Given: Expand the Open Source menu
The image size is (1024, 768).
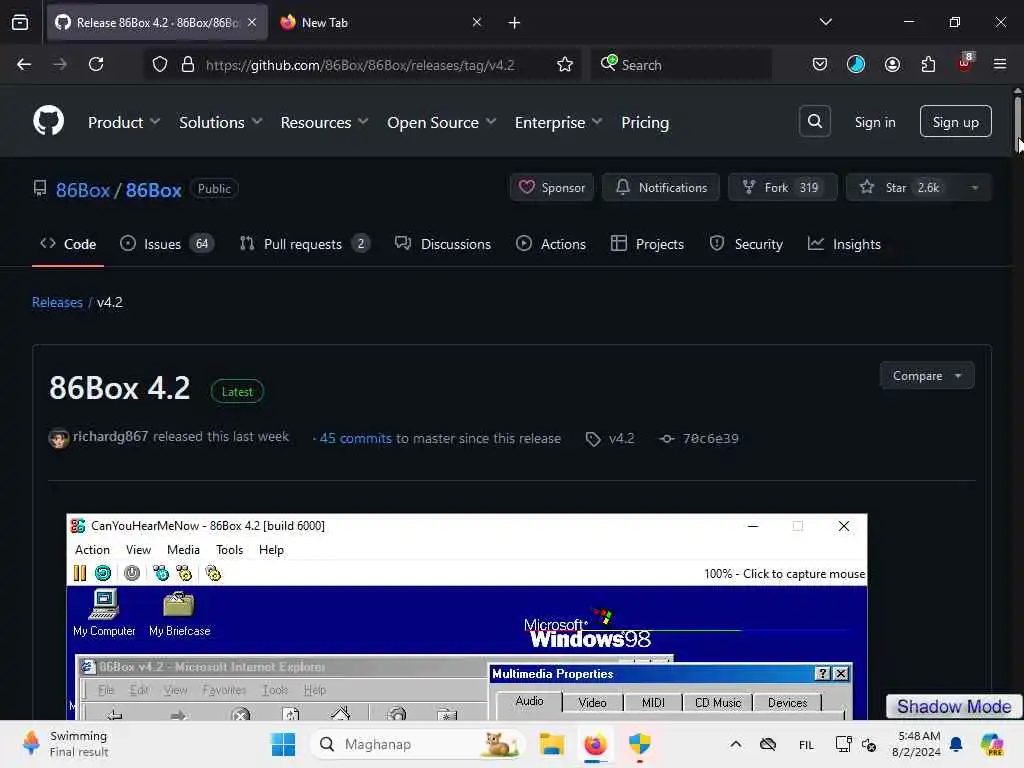Looking at the screenshot, I should click(441, 122).
